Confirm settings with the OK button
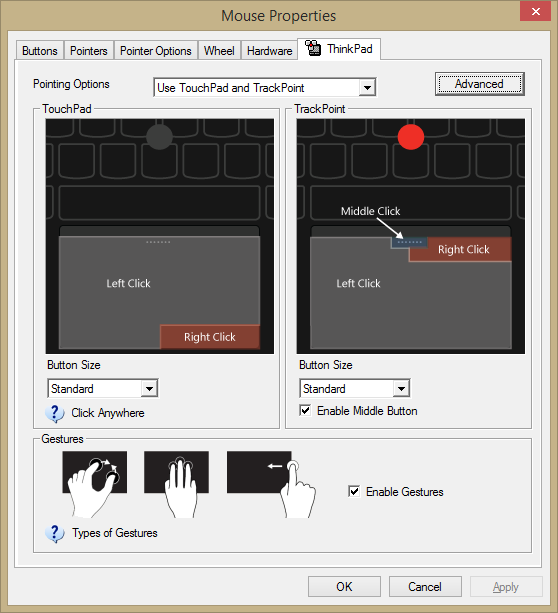 [x=344, y=586]
